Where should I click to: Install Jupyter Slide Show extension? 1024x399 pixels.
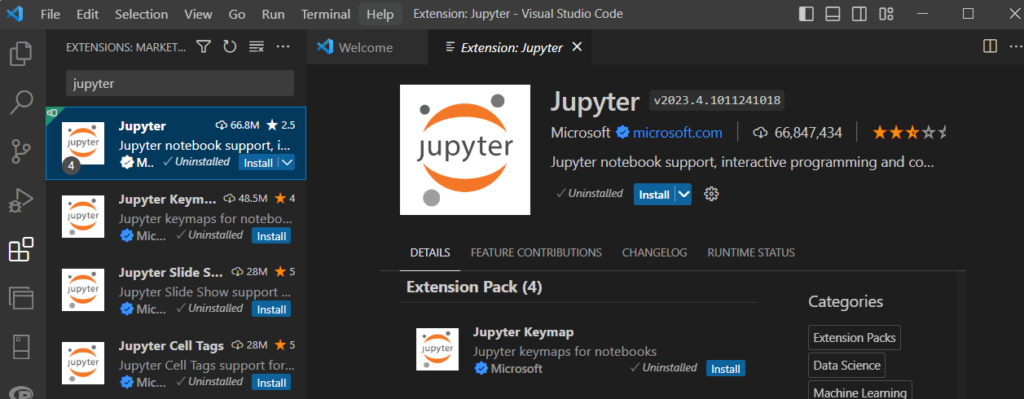coord(271,309)
